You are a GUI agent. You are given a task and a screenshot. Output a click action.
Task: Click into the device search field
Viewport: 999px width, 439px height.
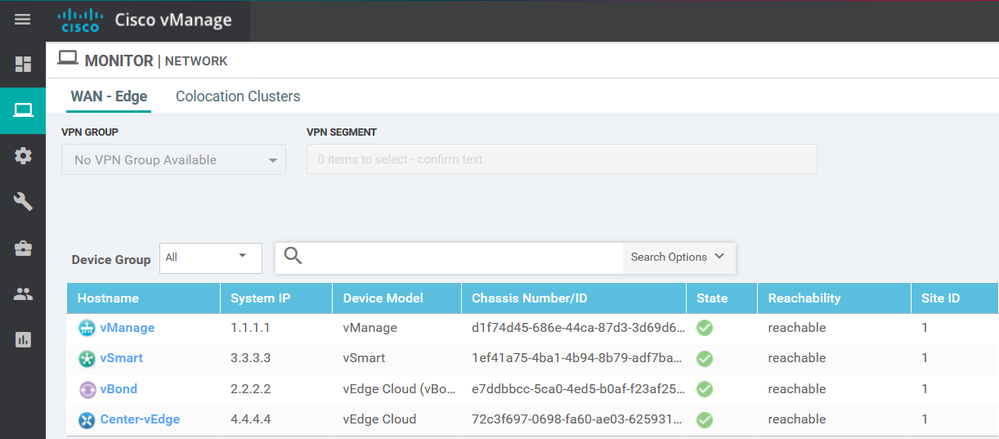pyautogui.click(x=463, y=257)
